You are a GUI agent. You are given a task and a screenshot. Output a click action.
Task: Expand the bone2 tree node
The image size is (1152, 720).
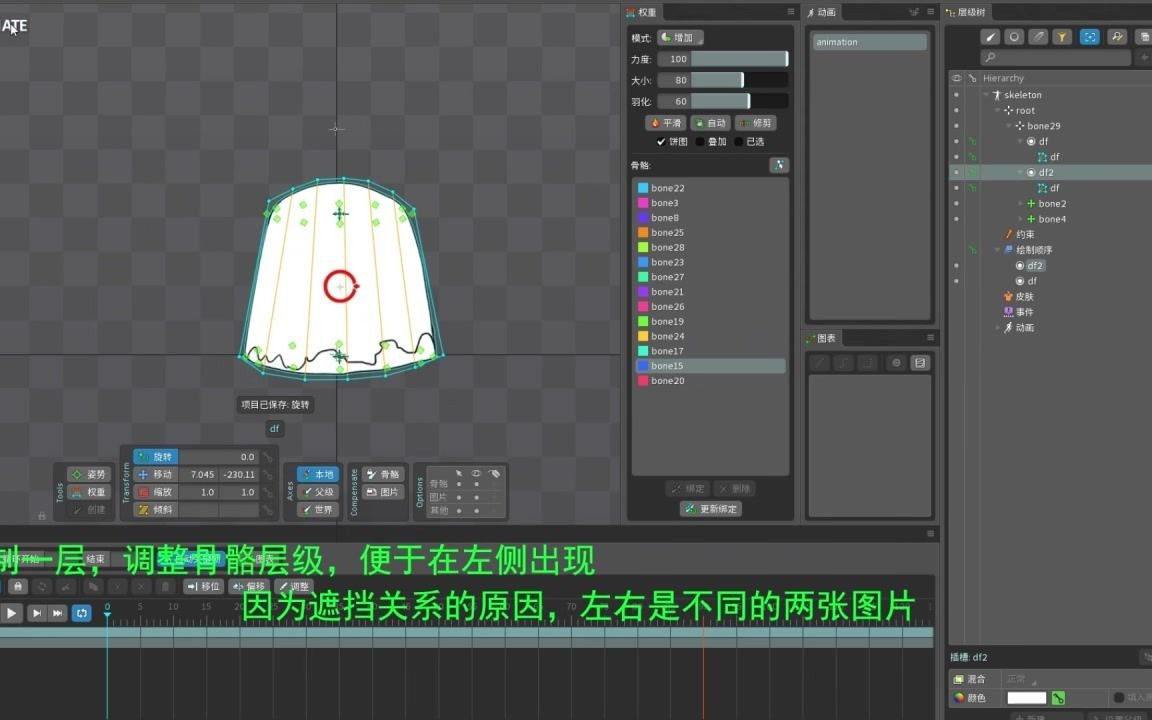(1021, 203)
